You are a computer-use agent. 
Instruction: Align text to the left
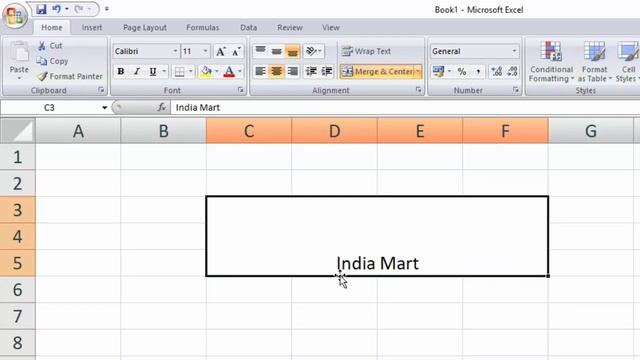[x=260, y=71]
